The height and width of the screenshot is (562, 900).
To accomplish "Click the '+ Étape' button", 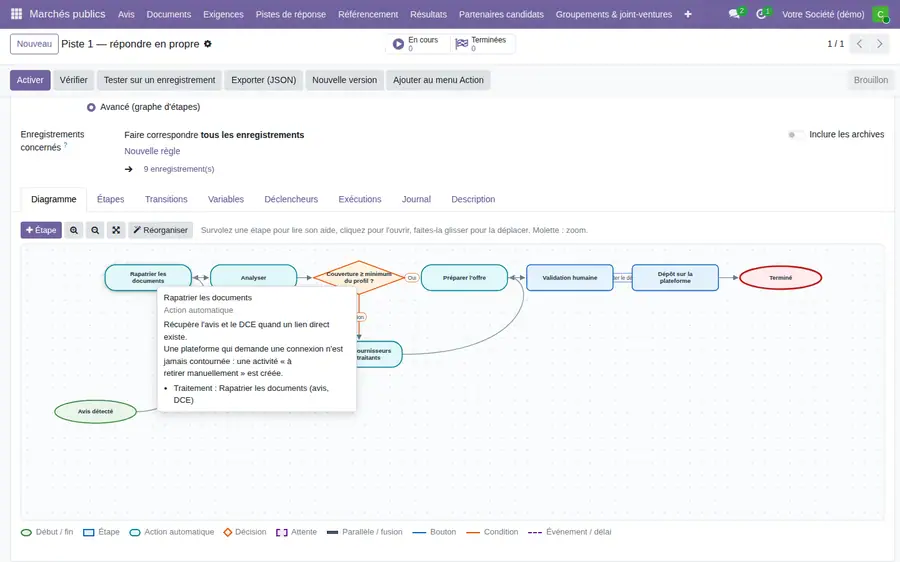I will (x=41, y=230).
